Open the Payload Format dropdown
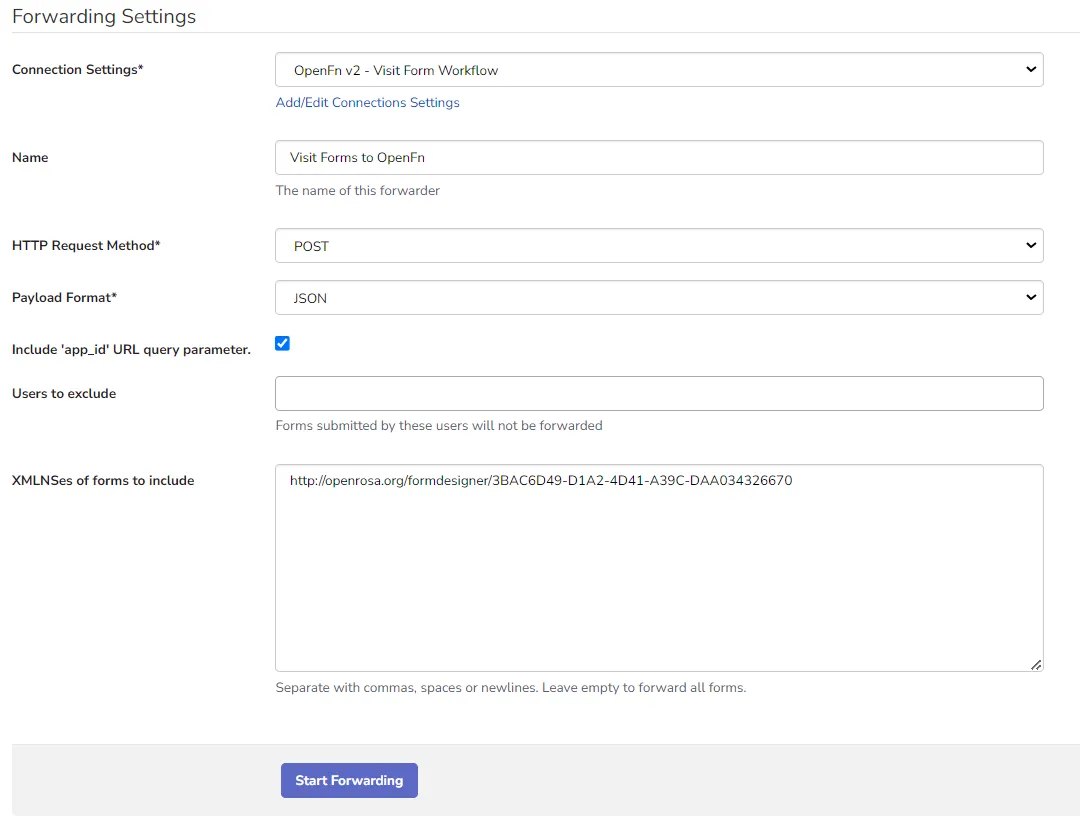 pos(659,298)
